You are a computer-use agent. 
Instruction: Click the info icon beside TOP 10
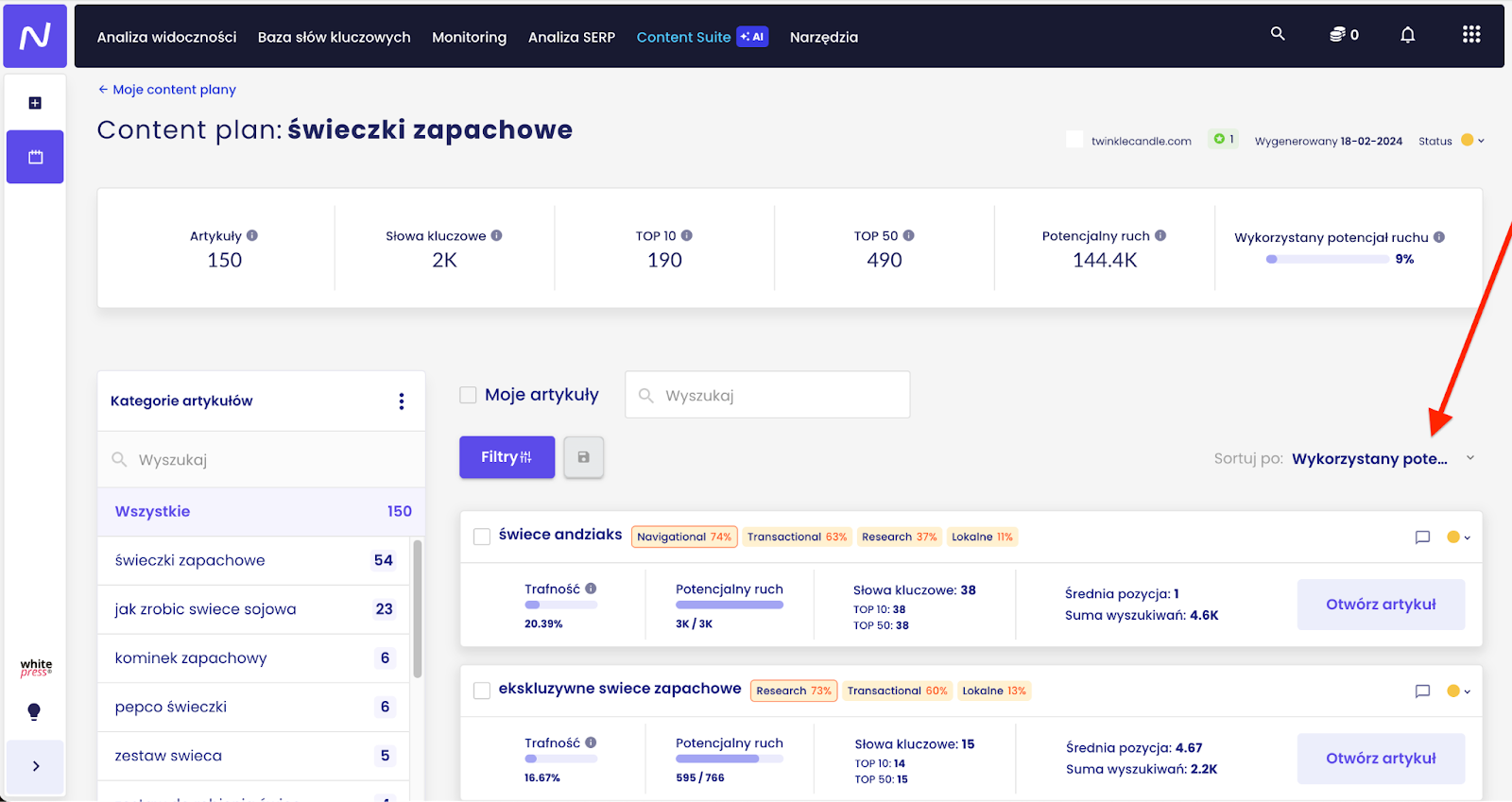pyautogui.click(x=687, y=236)
